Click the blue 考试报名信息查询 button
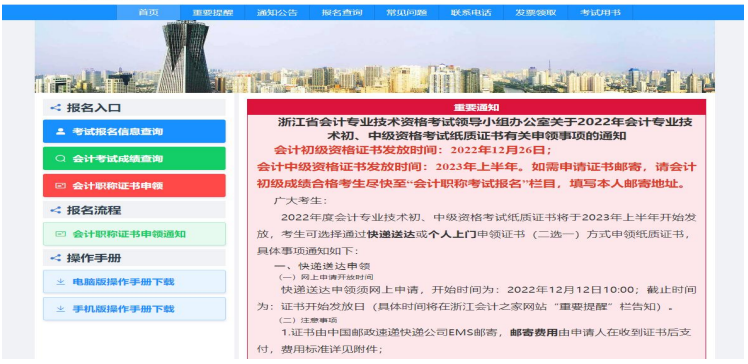 pyautogui.click(x=134, y=131)
